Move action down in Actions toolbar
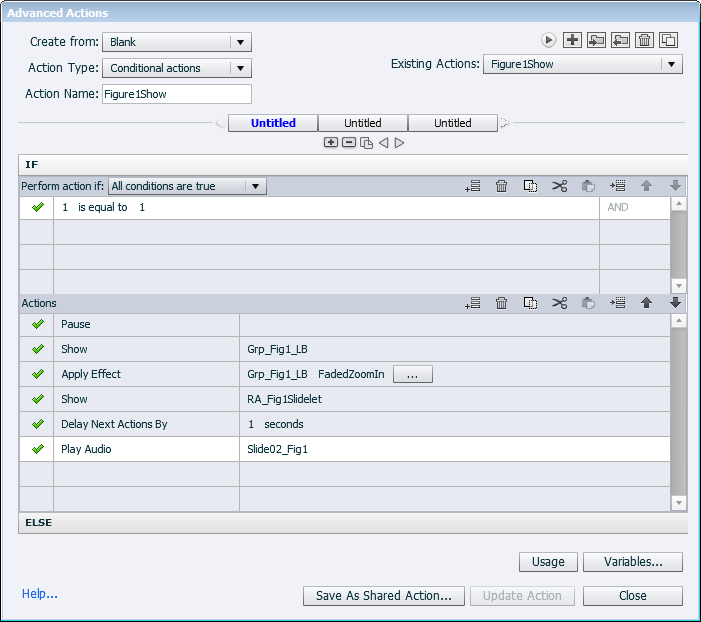 pos(675,303)
